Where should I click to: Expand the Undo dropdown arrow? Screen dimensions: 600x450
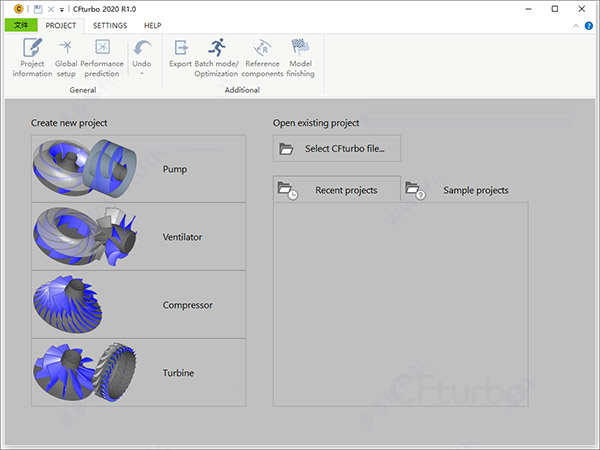(142, 73)
